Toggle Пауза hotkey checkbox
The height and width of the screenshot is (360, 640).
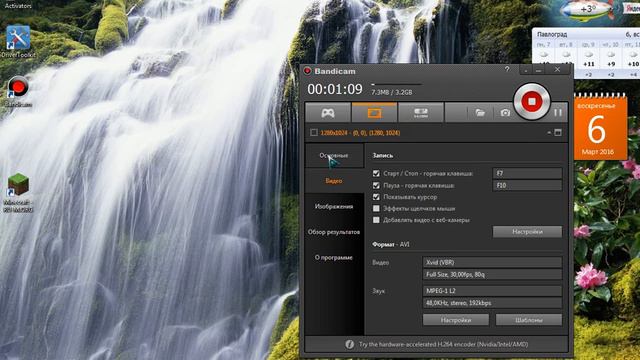click(376, 185)
